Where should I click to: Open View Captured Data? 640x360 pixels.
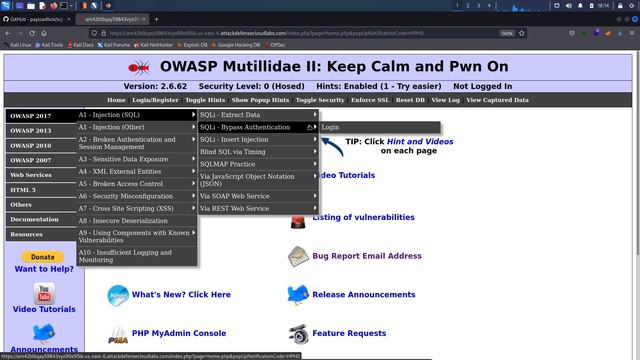[x=497, y=100]
